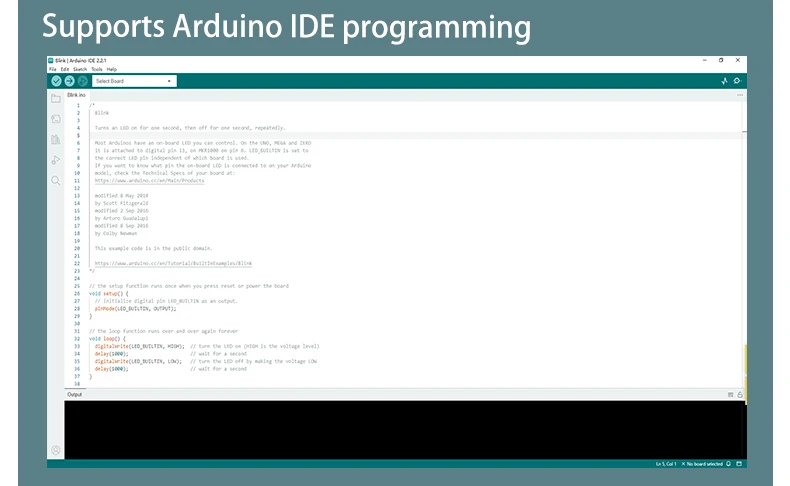Open the Serial Monitor

click(737, 81)
